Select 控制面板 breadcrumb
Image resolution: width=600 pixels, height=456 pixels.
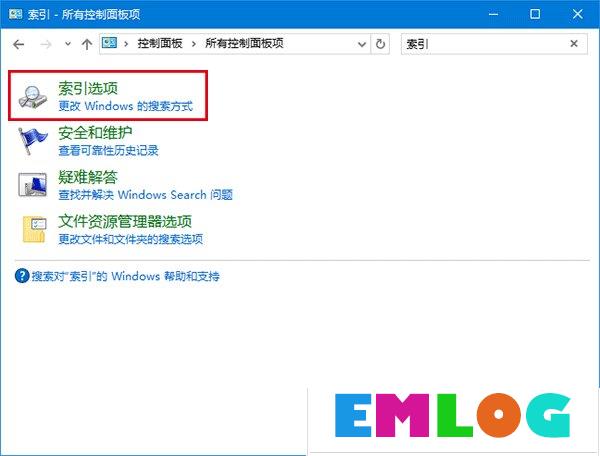click(x=160, y=43)
